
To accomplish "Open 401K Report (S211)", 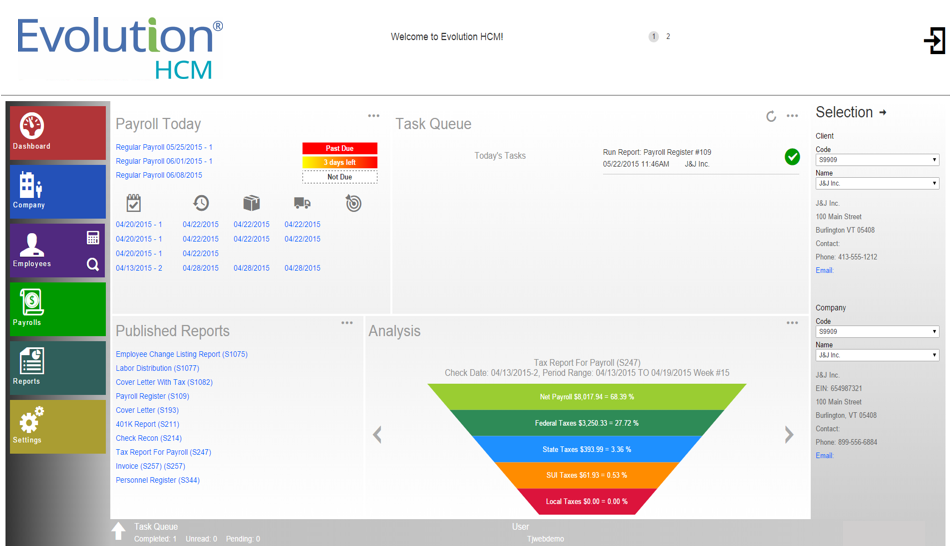I will 148,424.
